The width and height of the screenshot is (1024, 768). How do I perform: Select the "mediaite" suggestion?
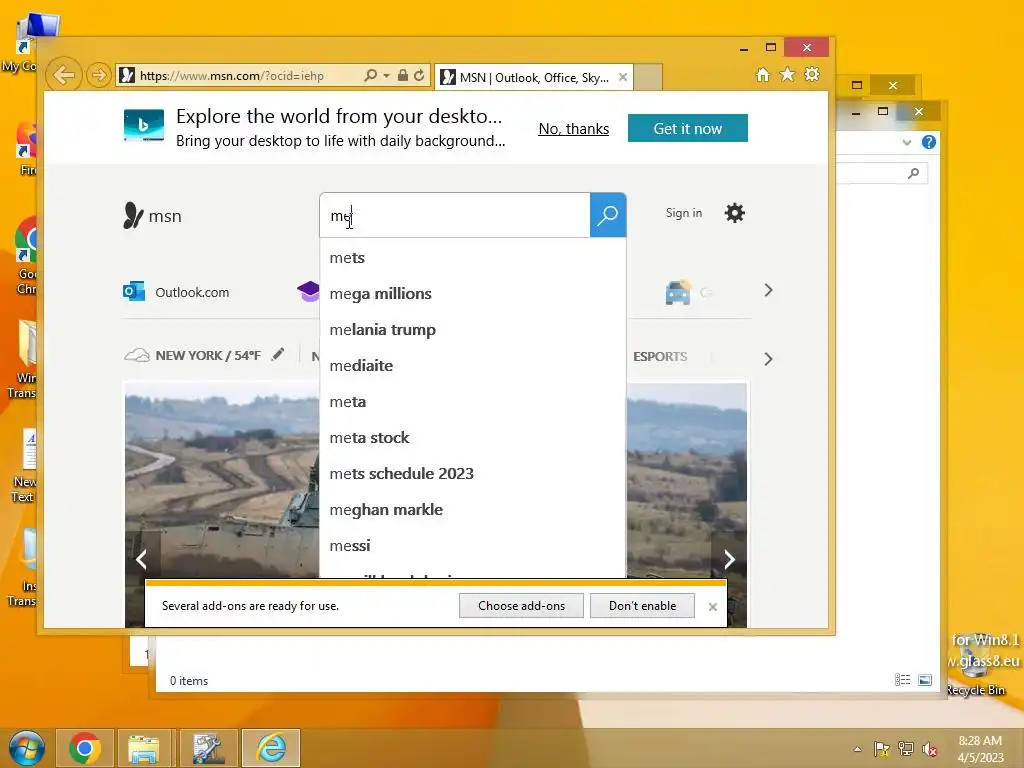coord(473,366)
